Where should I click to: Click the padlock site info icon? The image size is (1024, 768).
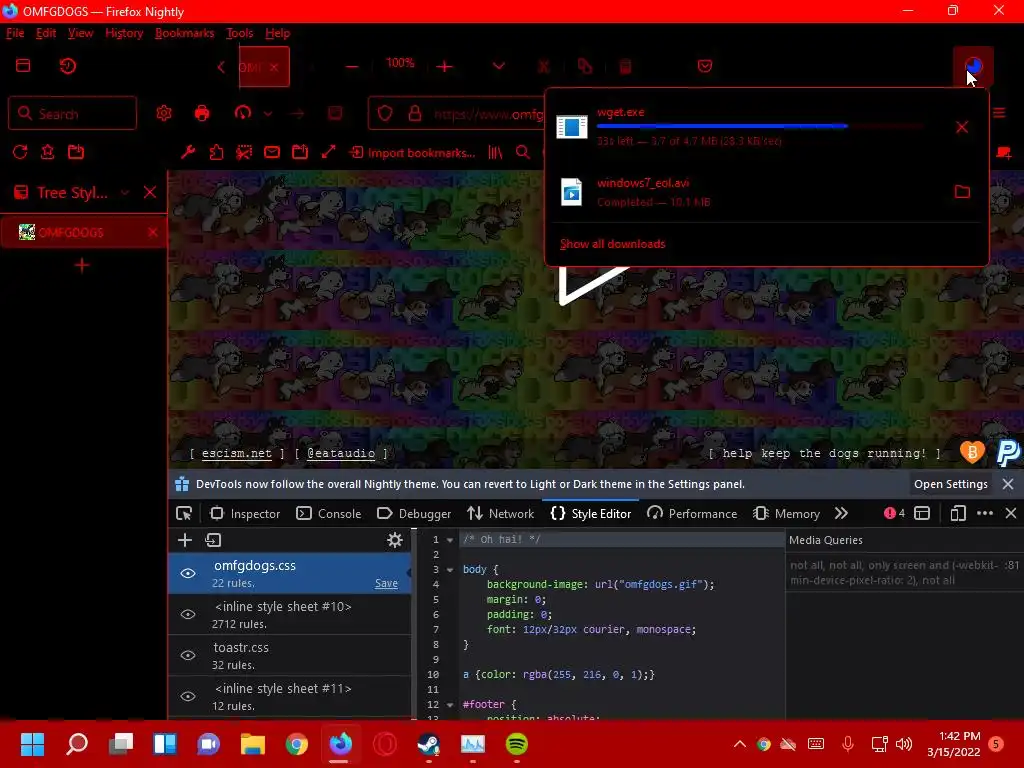415,113
